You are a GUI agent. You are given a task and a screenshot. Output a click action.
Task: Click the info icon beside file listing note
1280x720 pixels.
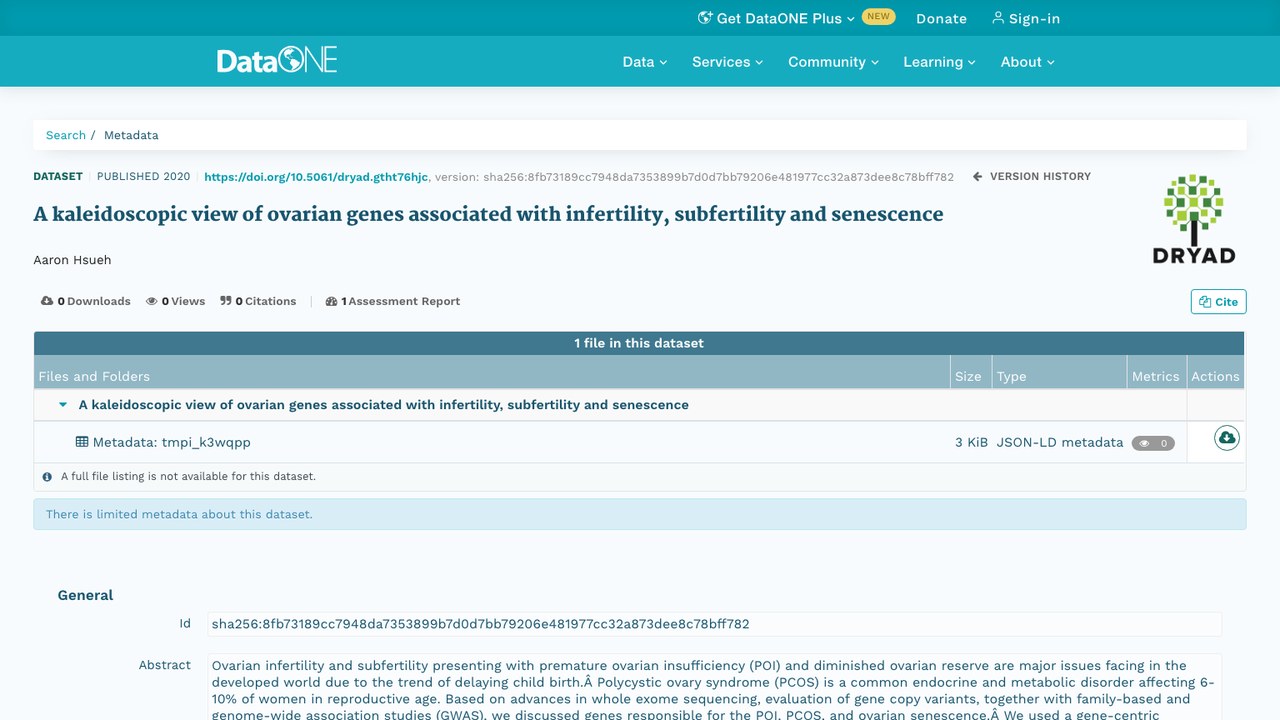point(47,477)
